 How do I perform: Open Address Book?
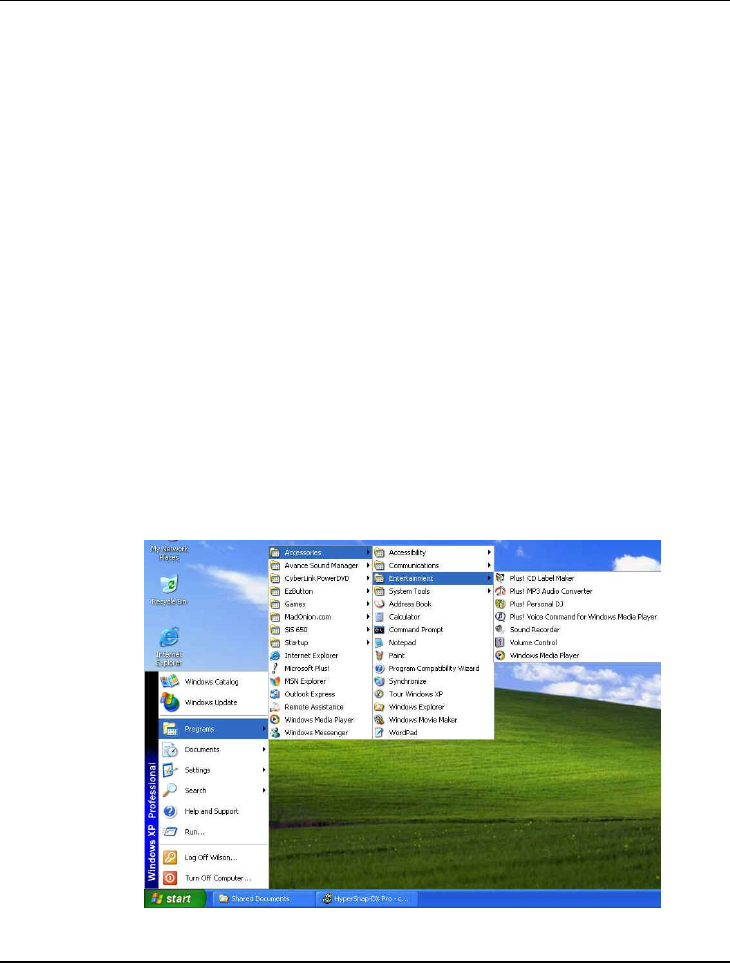[433, 604]
